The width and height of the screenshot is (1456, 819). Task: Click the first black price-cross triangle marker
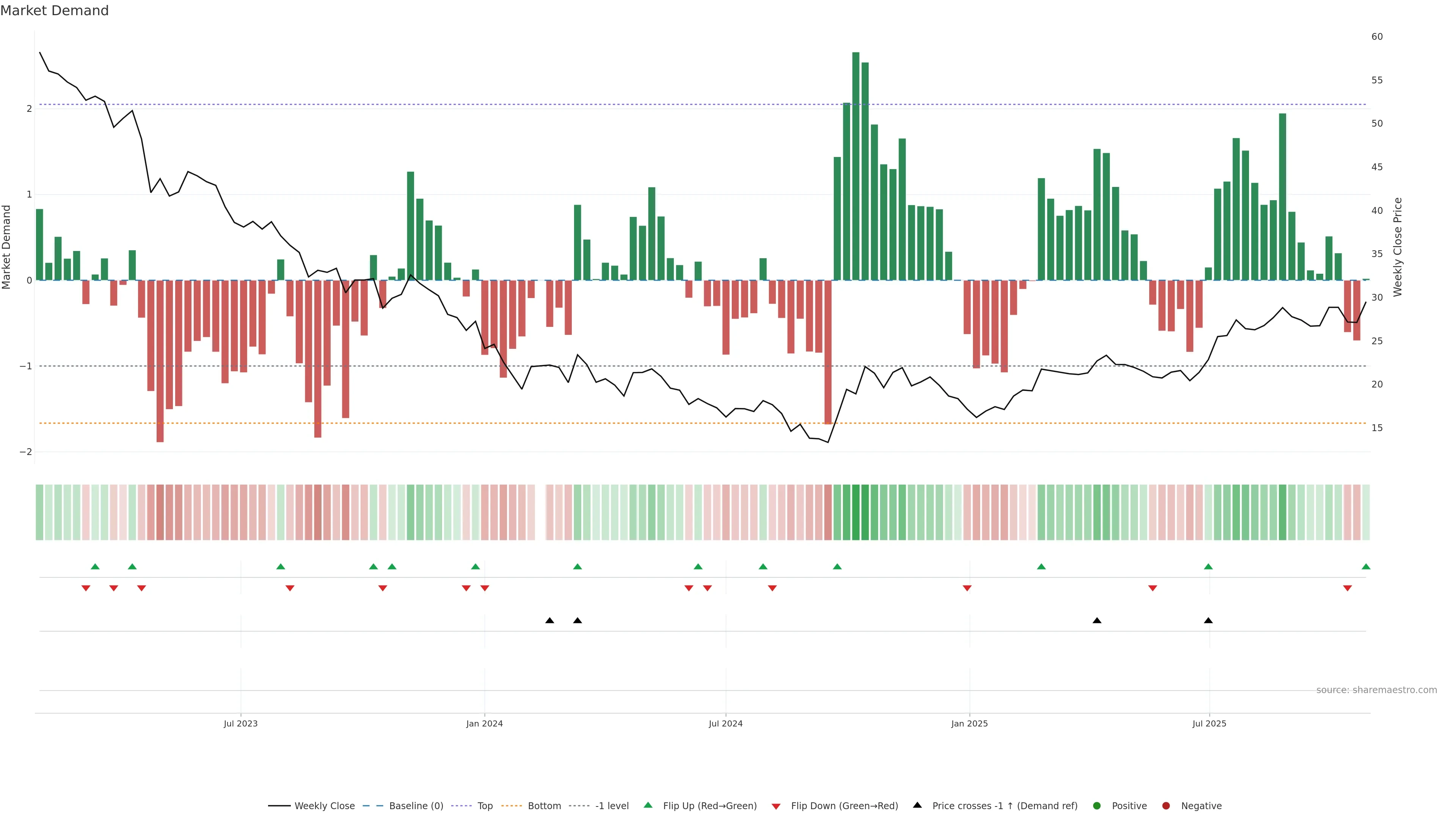click(549, 621)
